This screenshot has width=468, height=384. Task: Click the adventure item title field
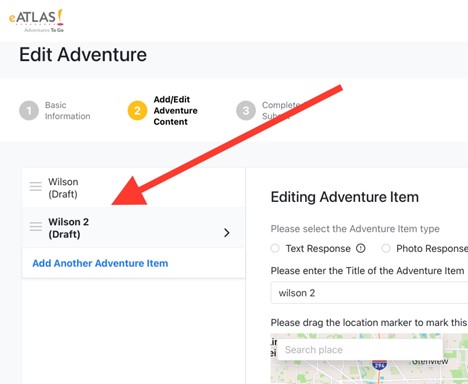coord(369,293)
